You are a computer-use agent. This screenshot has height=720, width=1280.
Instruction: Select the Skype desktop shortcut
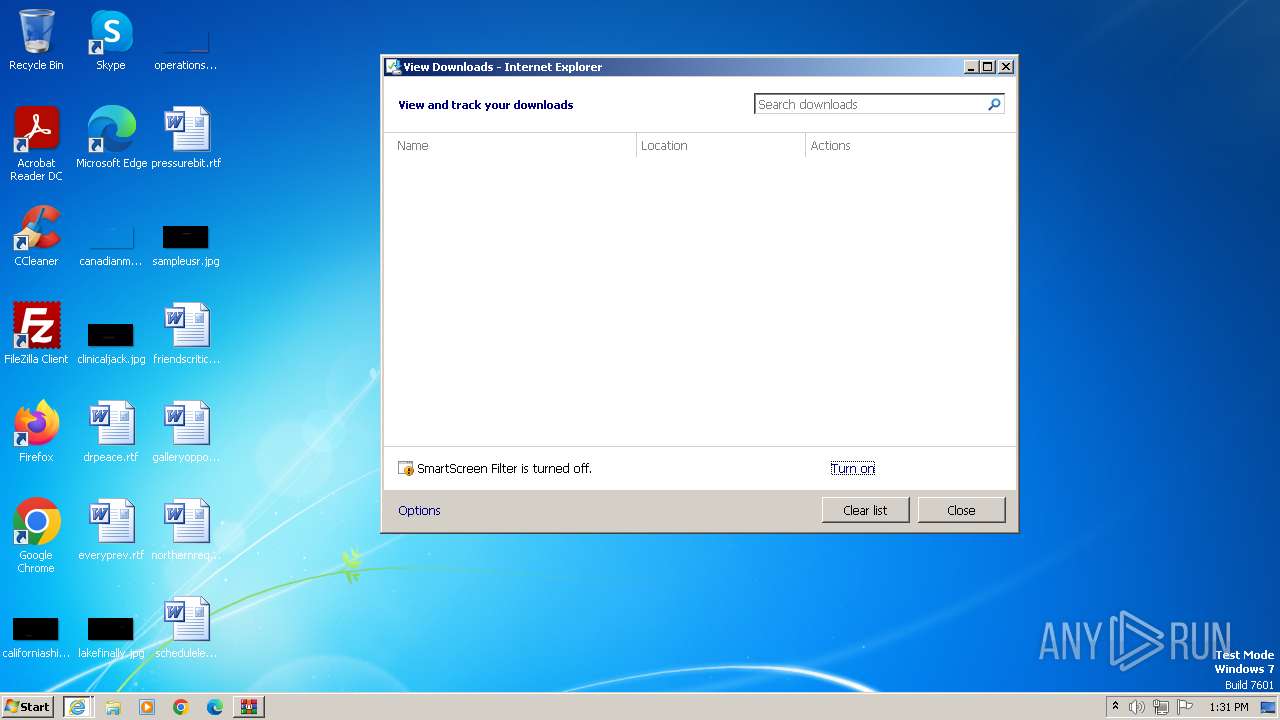[111, 41]
